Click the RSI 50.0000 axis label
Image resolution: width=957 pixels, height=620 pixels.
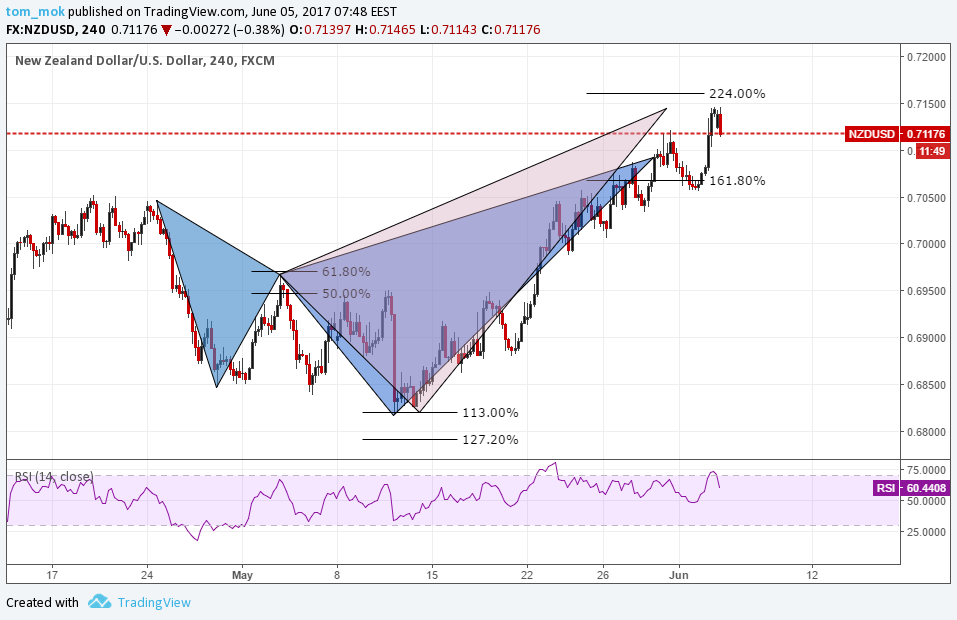coord(926,501)
